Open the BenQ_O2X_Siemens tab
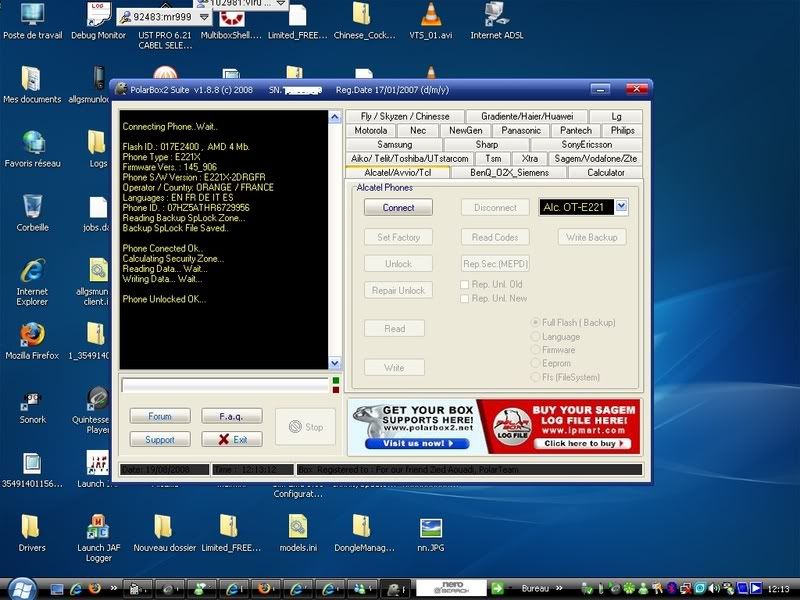The image size is (800, 600). tap(509, 172)
